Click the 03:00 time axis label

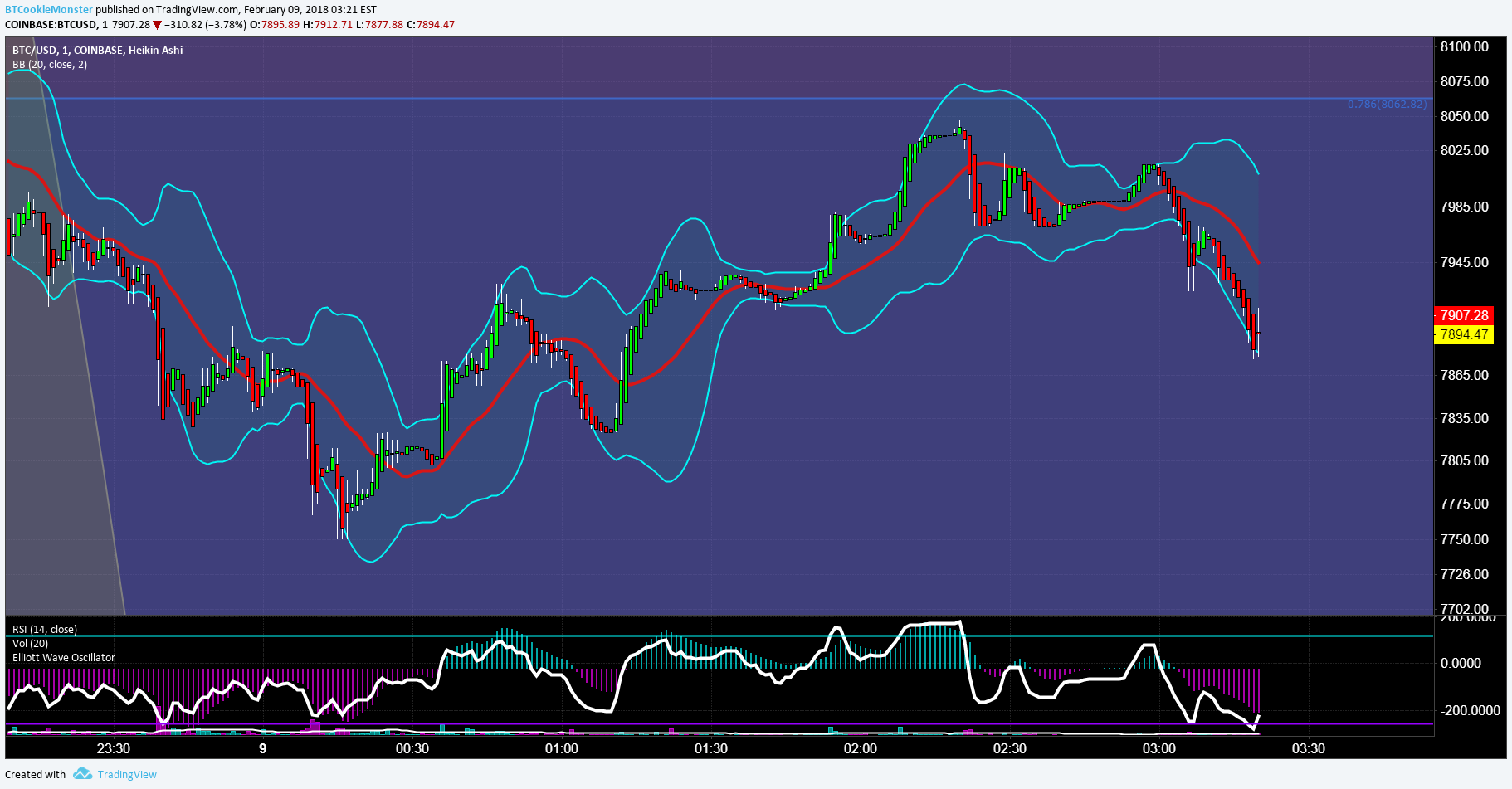(x=1159, y=748)
